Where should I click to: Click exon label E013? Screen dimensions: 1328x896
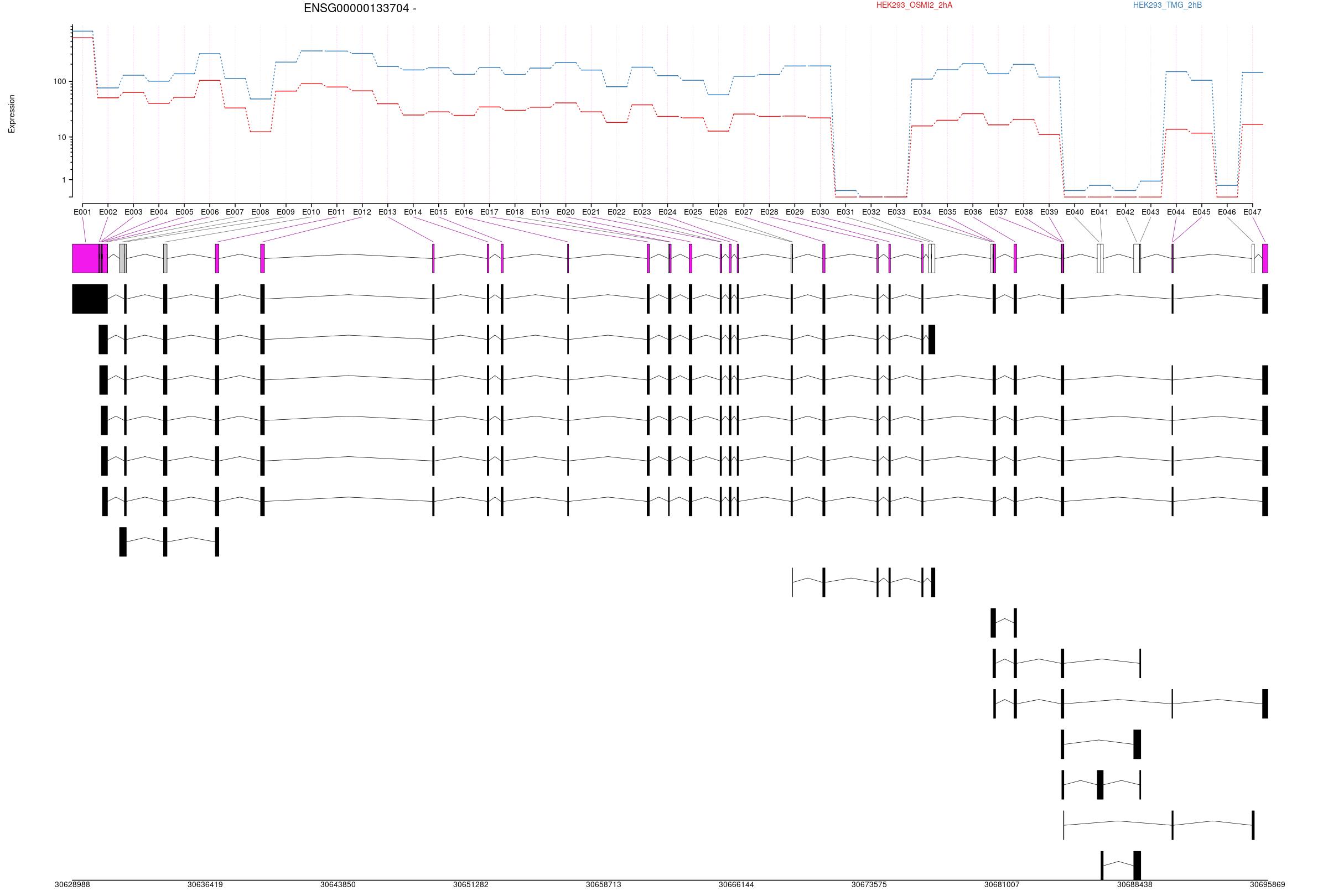(x=387, y=212)
